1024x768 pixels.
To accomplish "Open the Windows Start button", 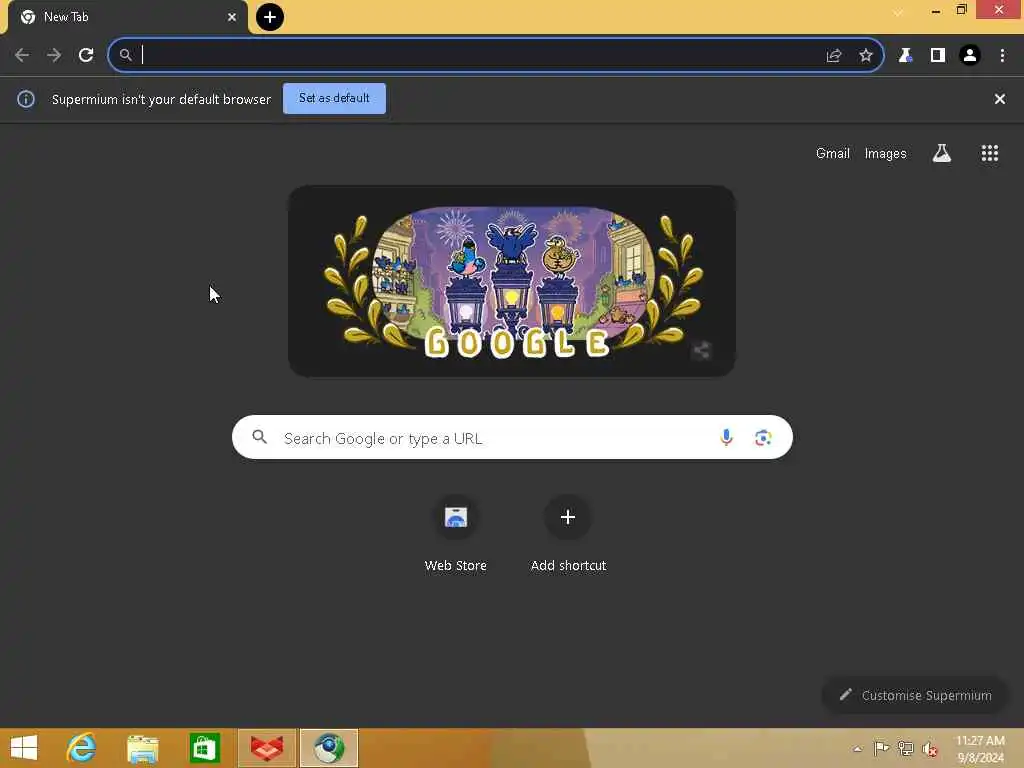I will (24, 748).
